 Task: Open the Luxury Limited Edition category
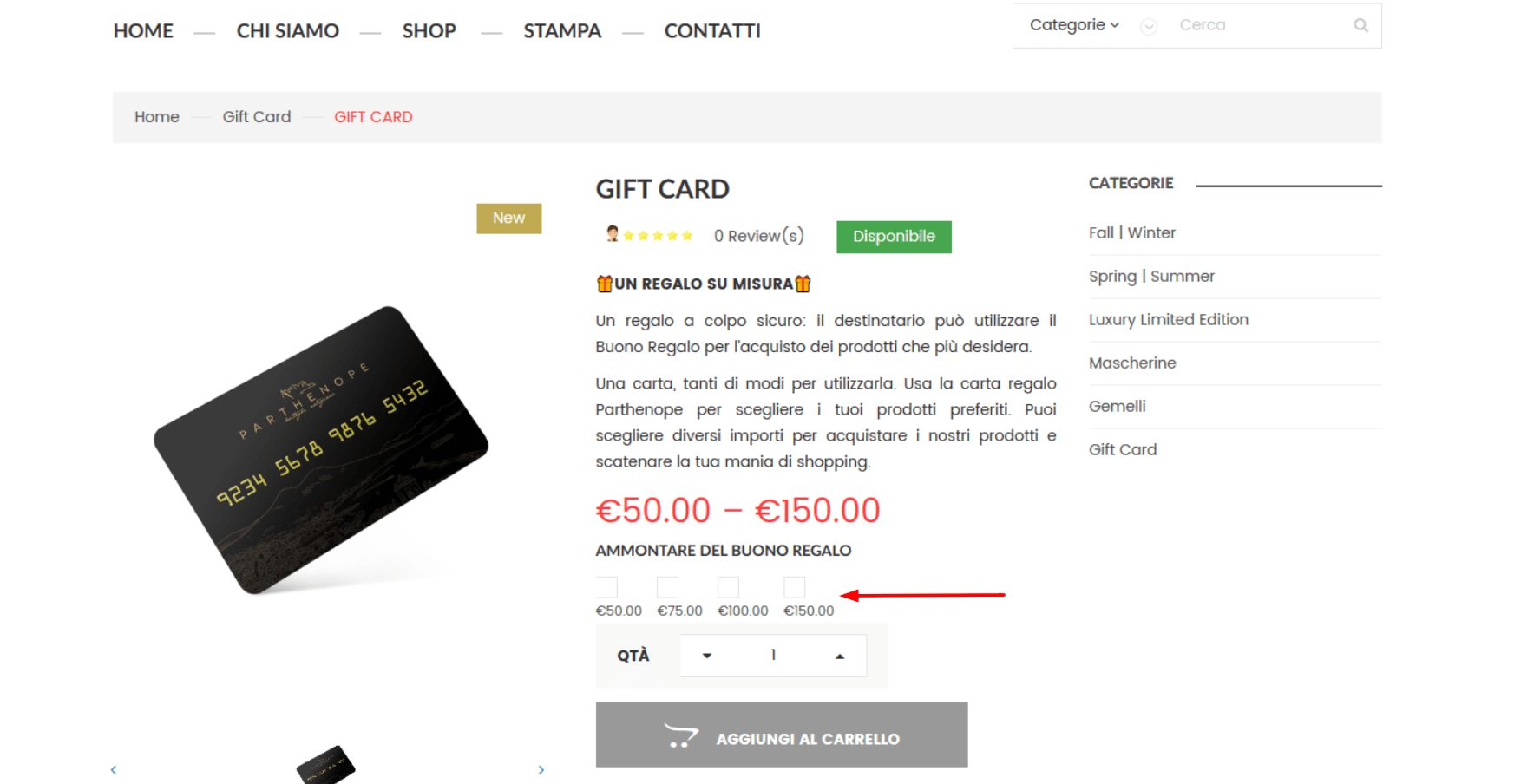1169,320
